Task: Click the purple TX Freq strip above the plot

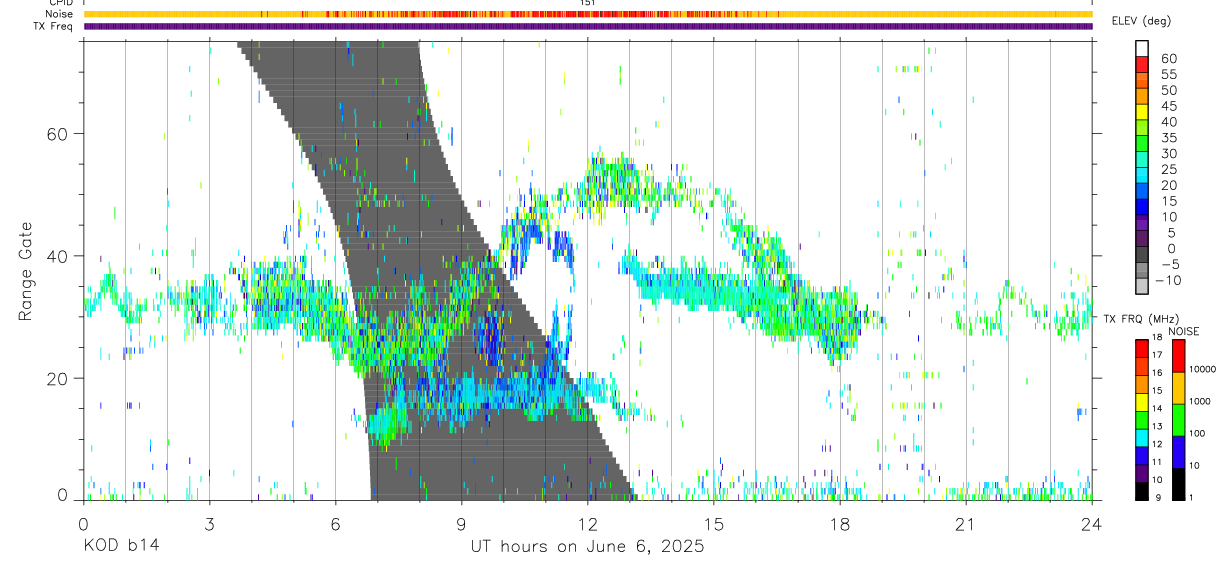Action: 588,26
